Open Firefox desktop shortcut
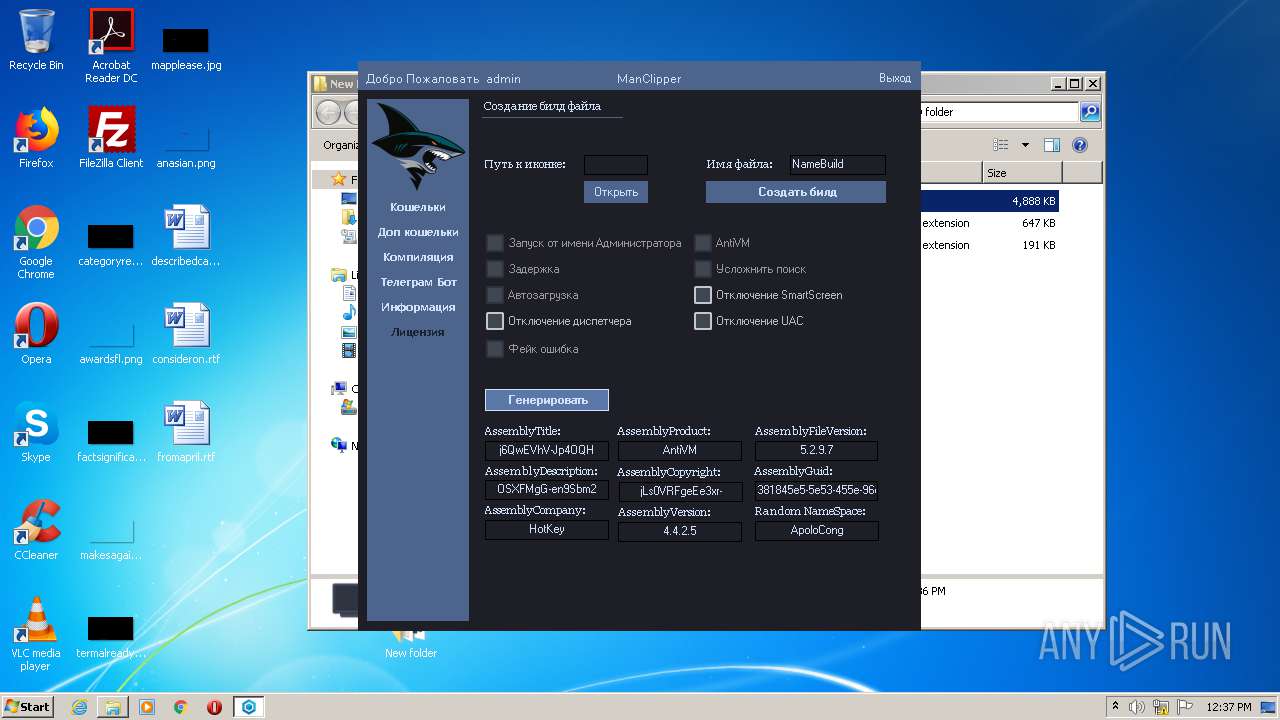This screenshot has height=720, width=1280. (36, 138)
